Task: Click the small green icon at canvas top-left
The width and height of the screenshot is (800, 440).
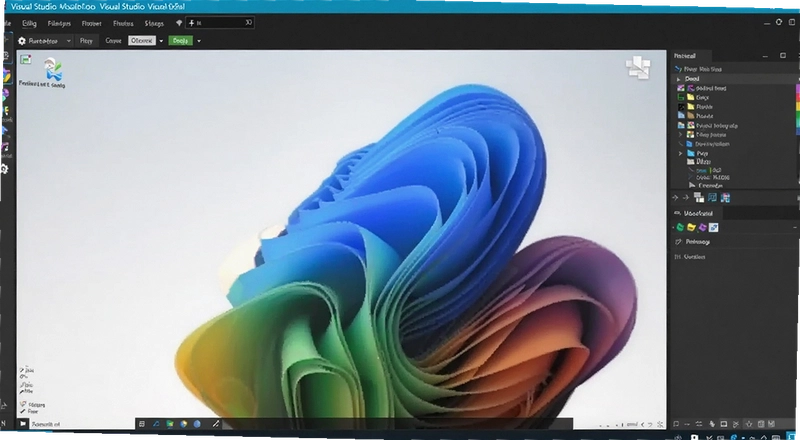Action: [26, 59]
